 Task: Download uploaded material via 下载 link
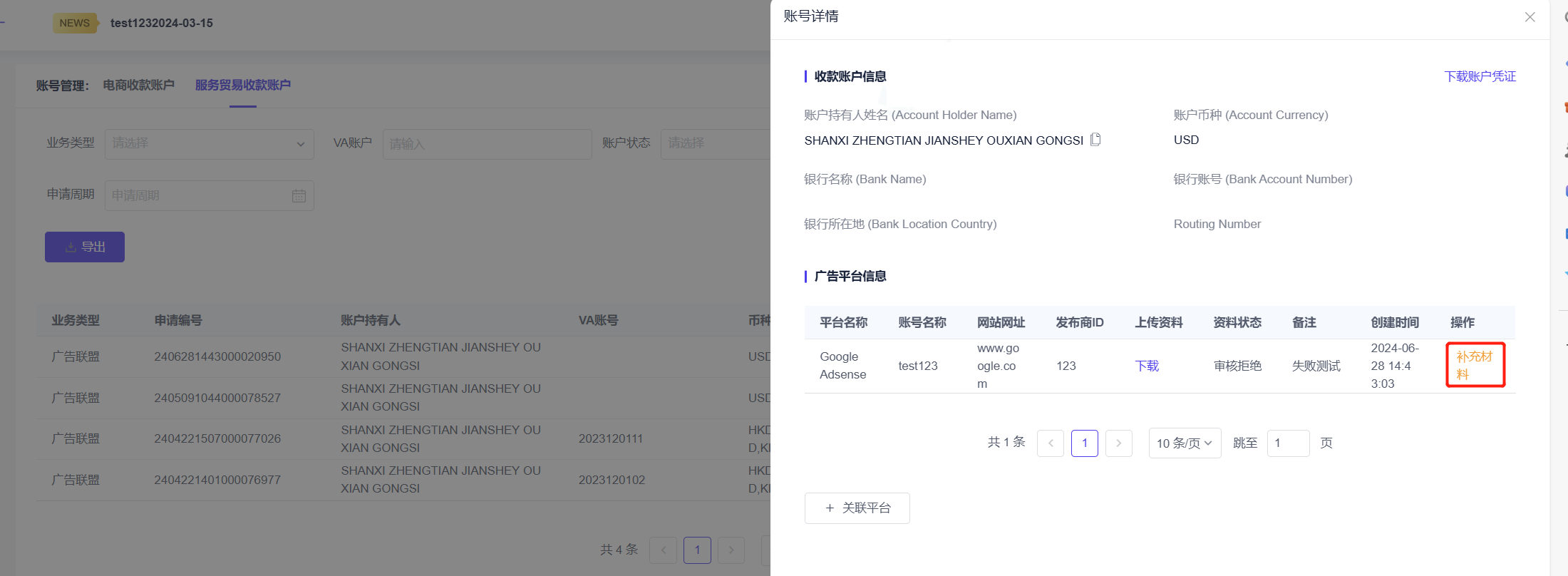click(x=1147, y=366)
